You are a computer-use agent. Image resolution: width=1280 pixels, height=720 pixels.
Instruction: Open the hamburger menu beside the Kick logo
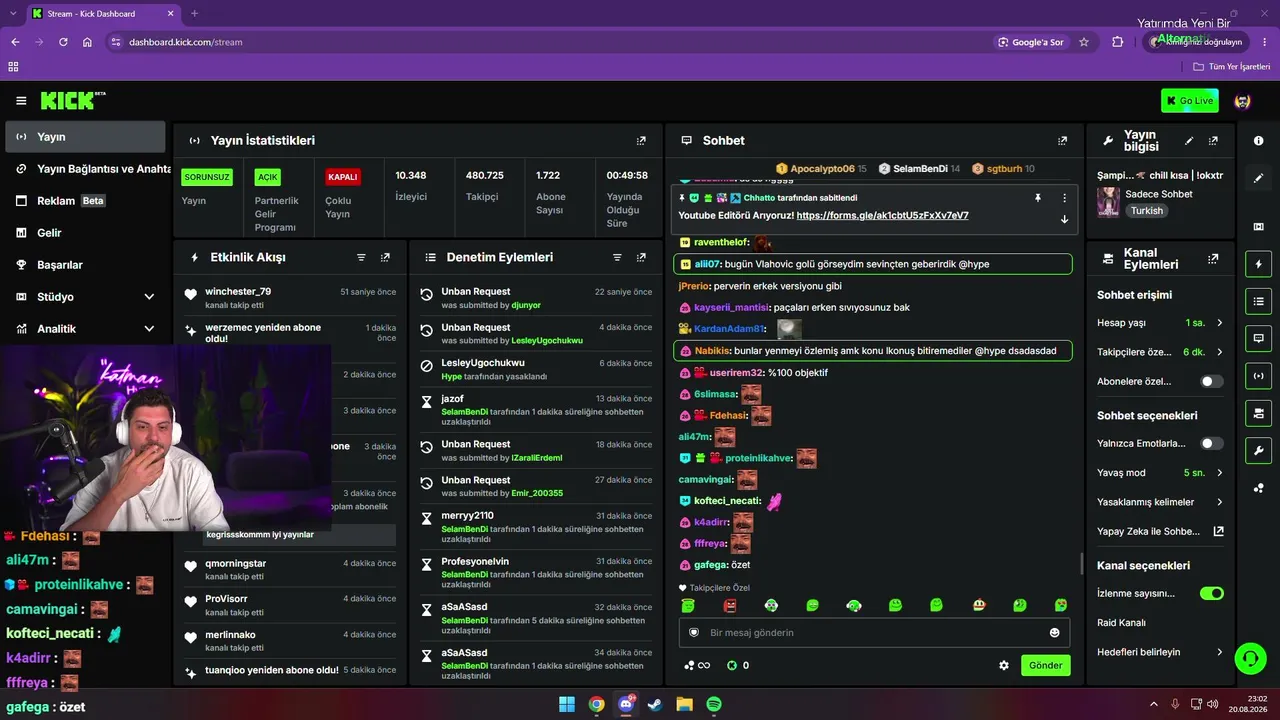pyautogui.click(x=21, y=101)
